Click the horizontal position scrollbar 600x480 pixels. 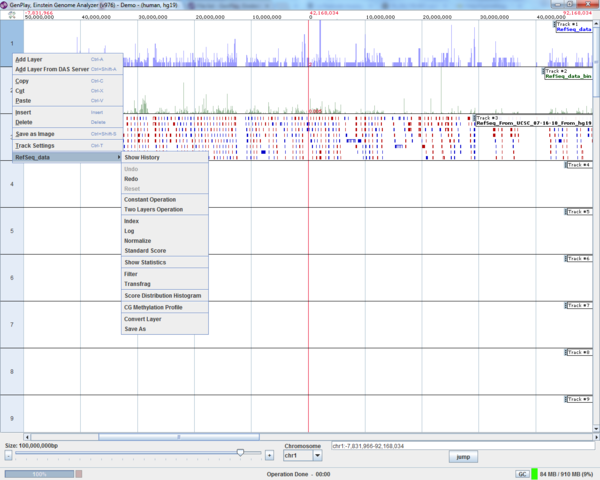coord(180,437)
